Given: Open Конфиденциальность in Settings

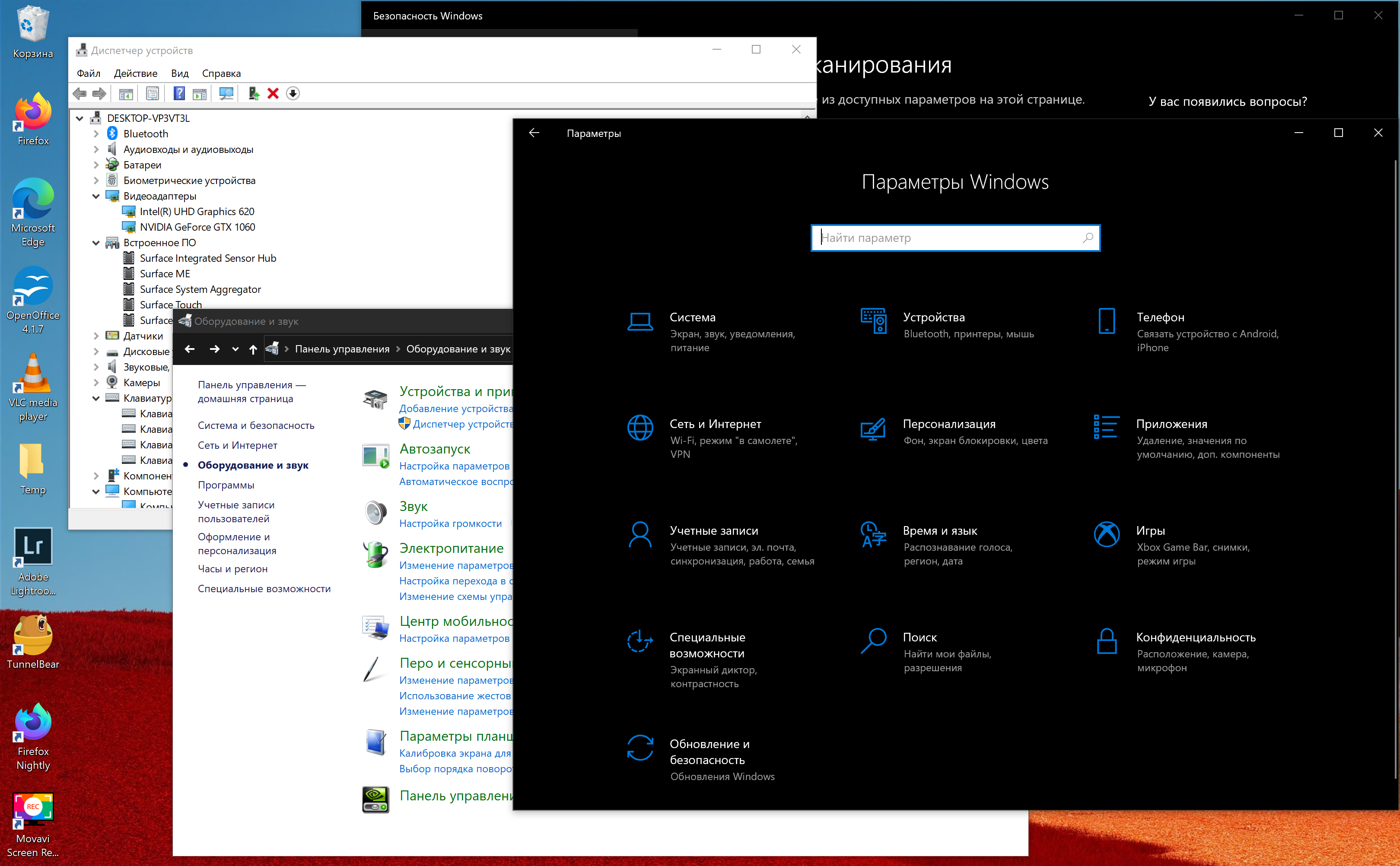Looking at the screenshot, I should [x=1177, y=652].
